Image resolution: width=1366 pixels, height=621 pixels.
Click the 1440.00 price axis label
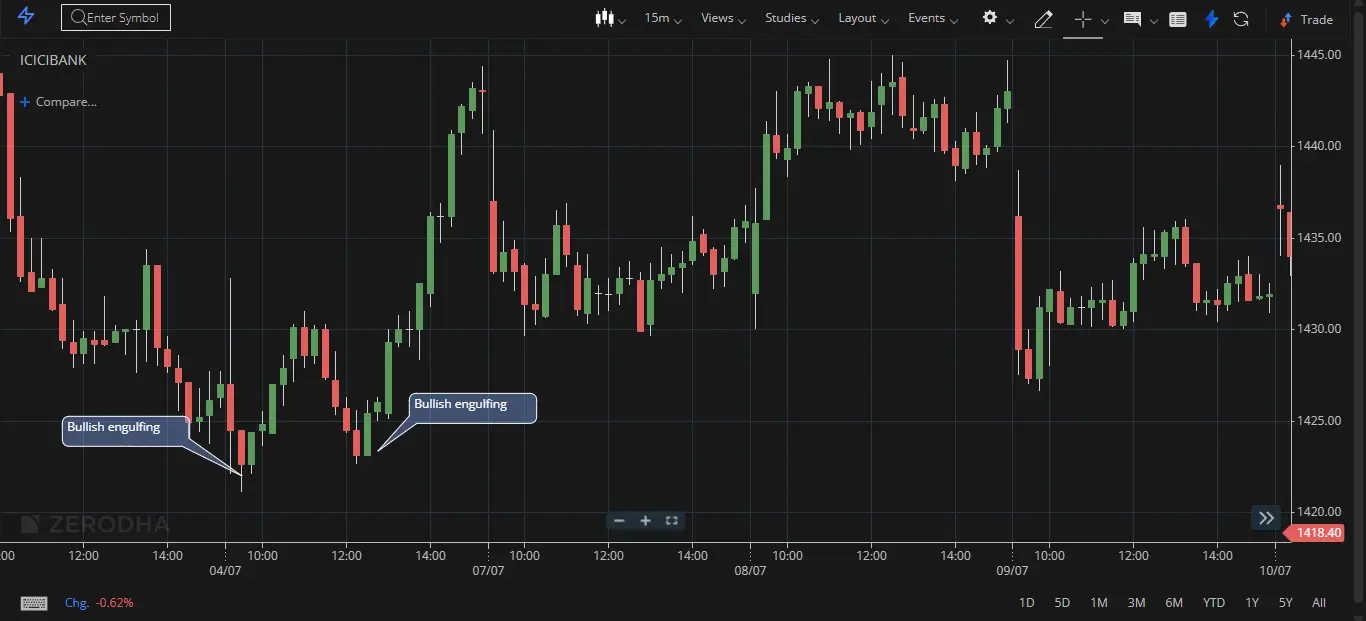coord(1320,146)
